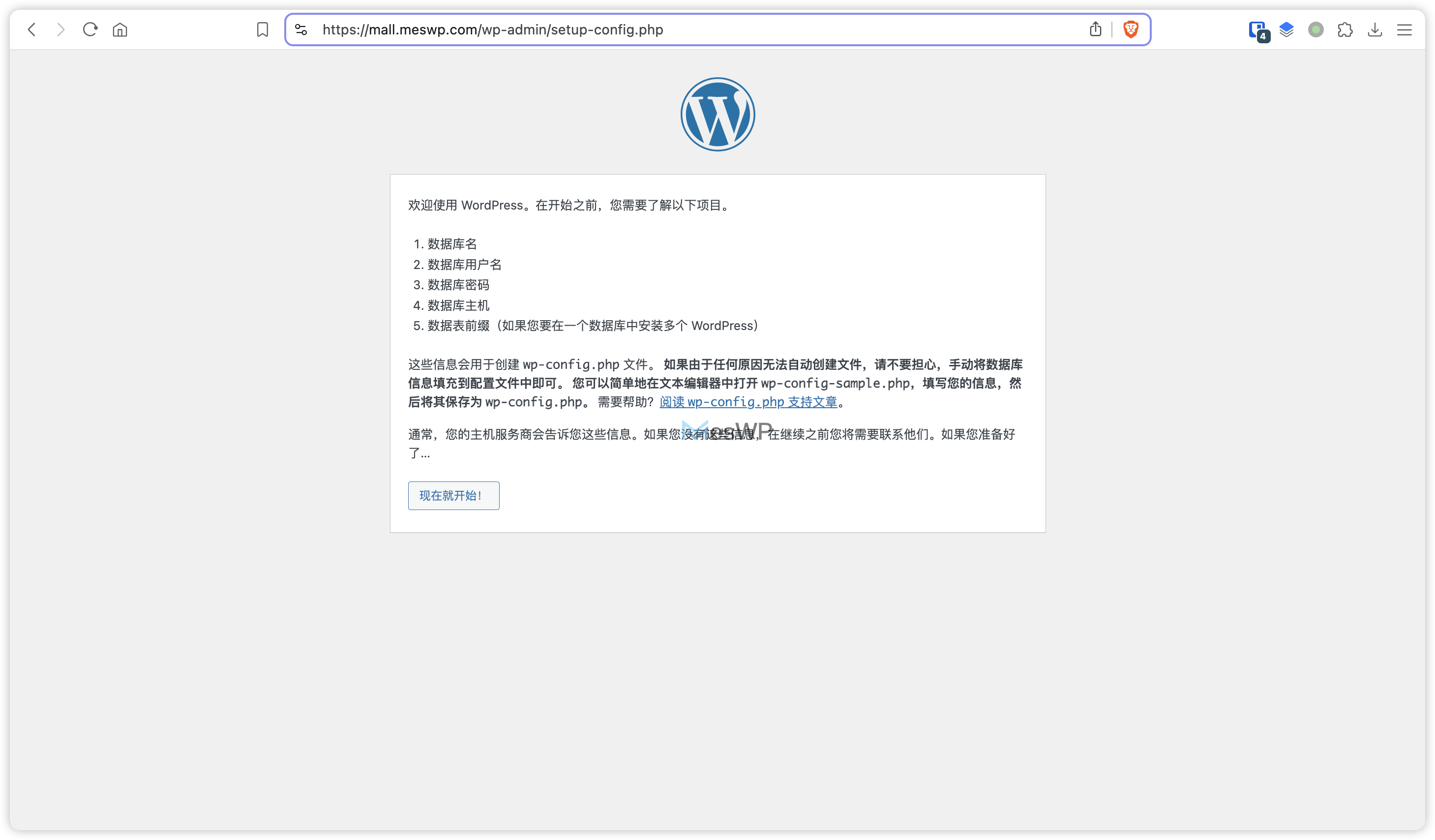Open the downloads panel
Image resolution: width=1435 pixels, height=840 pixels.
[x=1375, y=30]
